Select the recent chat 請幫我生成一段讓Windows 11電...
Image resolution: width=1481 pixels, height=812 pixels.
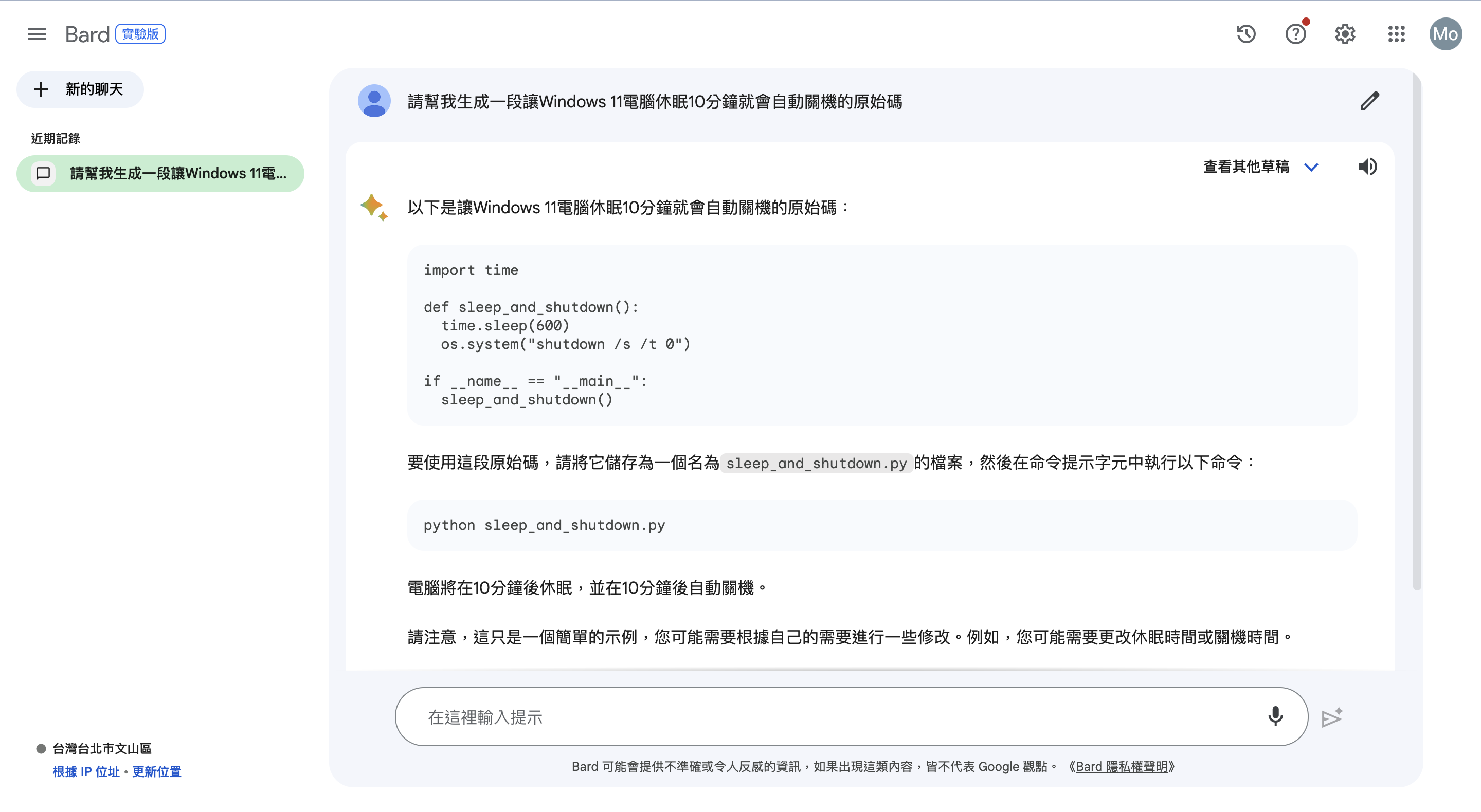[x=160, y=174]
